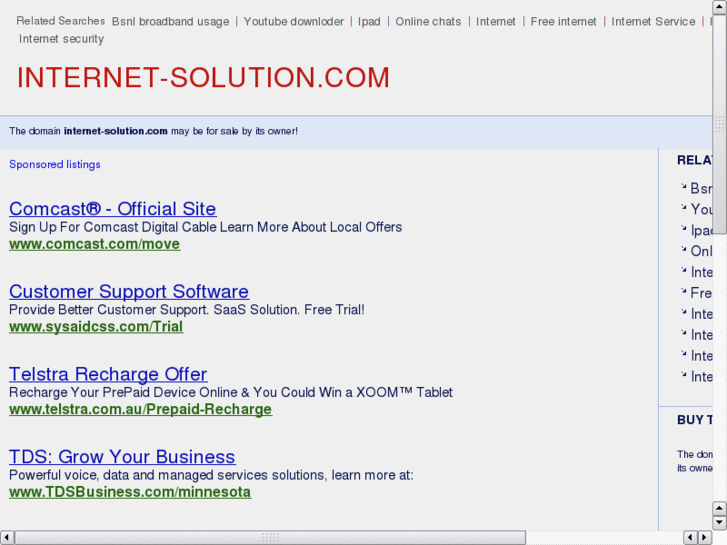Click the horizontal scrollbar left arrow
727x545 pixels.
tap(6, 538)
